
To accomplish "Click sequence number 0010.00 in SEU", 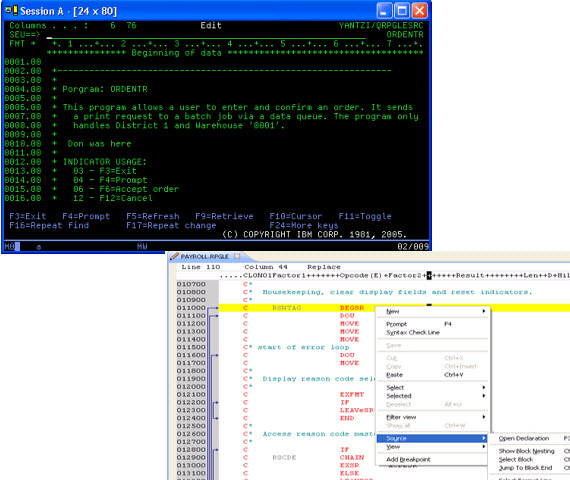I will click(x=23, y=144).
